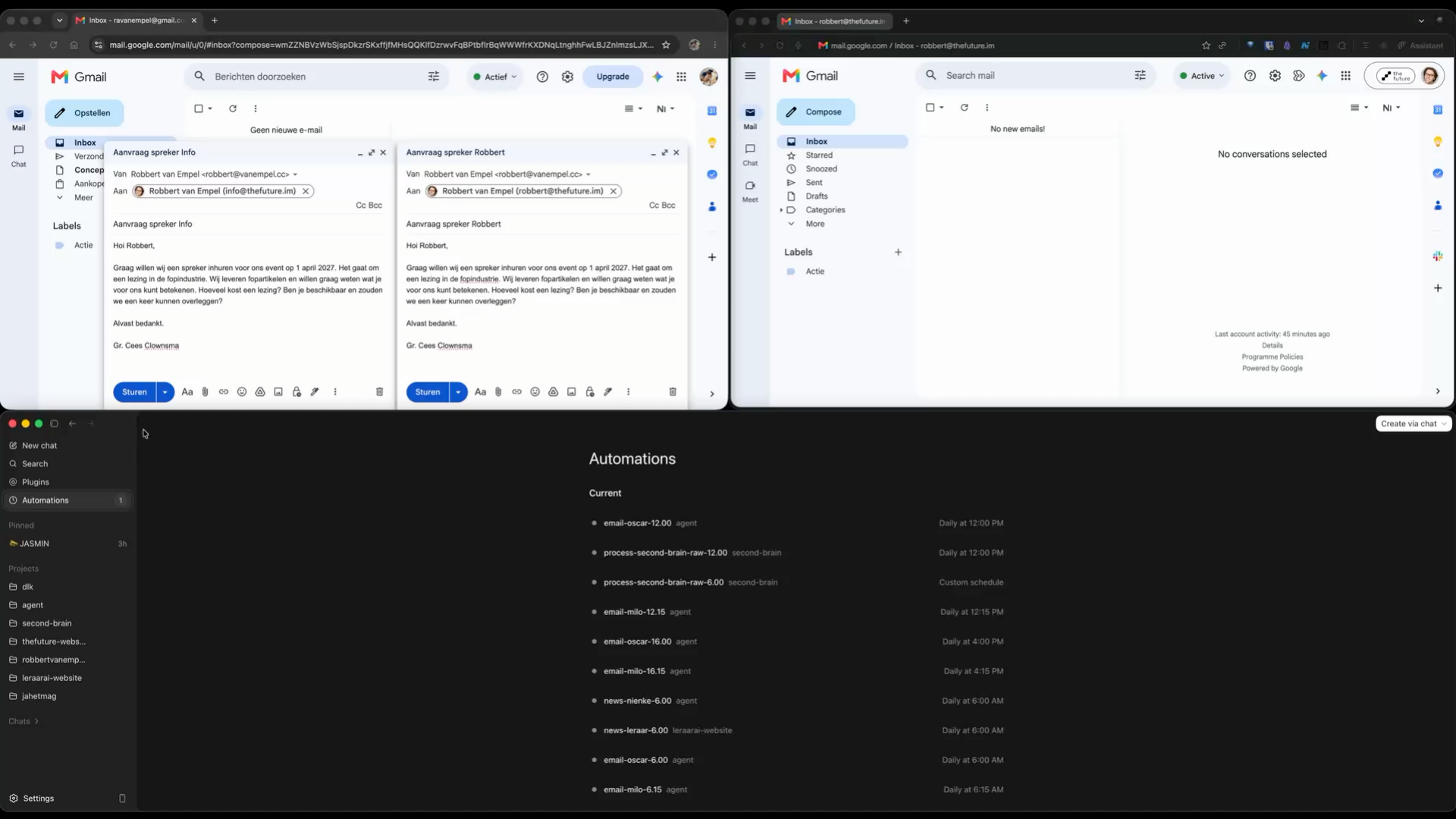The width and height of the screenshot is (1456, 819).
Task: Click Upgrade button in left Gmail
Action: [x=613, y=77]
